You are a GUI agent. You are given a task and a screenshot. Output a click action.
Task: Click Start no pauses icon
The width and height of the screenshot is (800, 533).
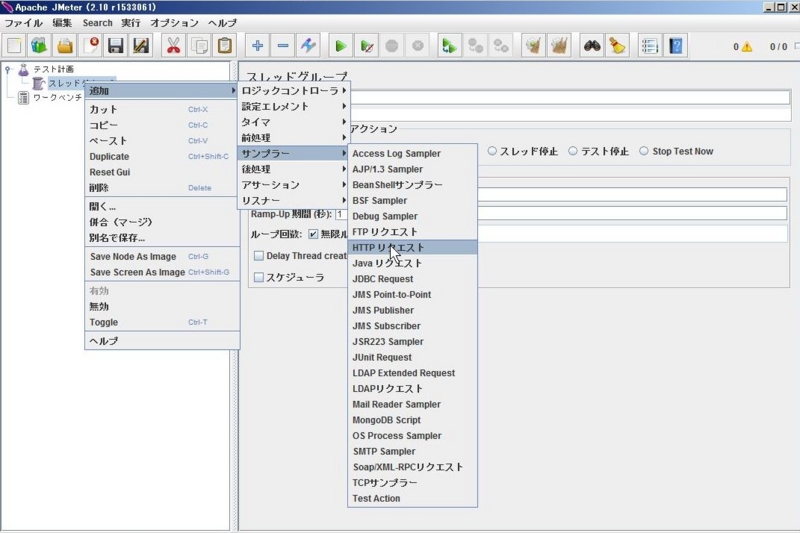(x=366, y=46)
